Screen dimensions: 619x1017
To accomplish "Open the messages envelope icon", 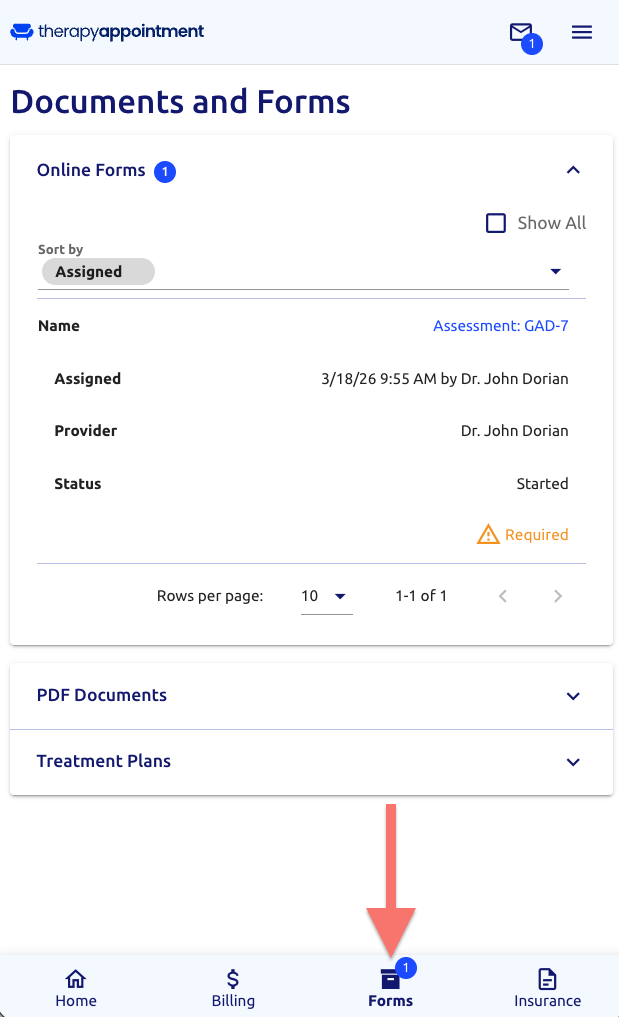I will point(520,32).
